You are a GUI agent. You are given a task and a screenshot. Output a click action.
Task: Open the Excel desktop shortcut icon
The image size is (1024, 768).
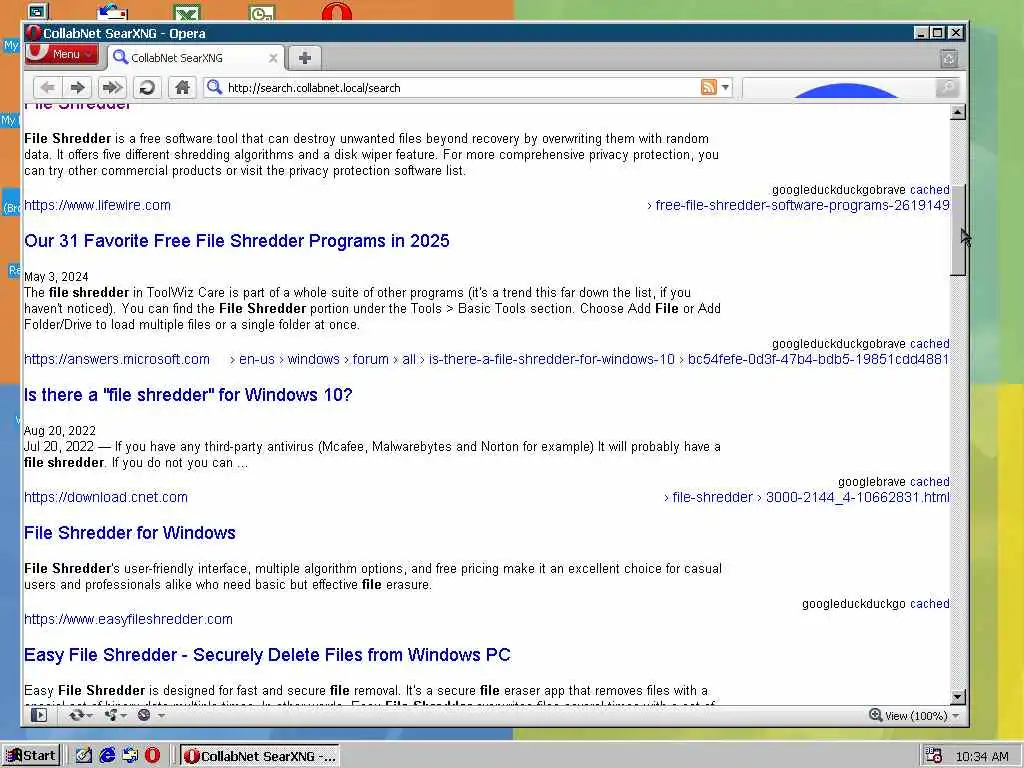click(x=187, y=12)
